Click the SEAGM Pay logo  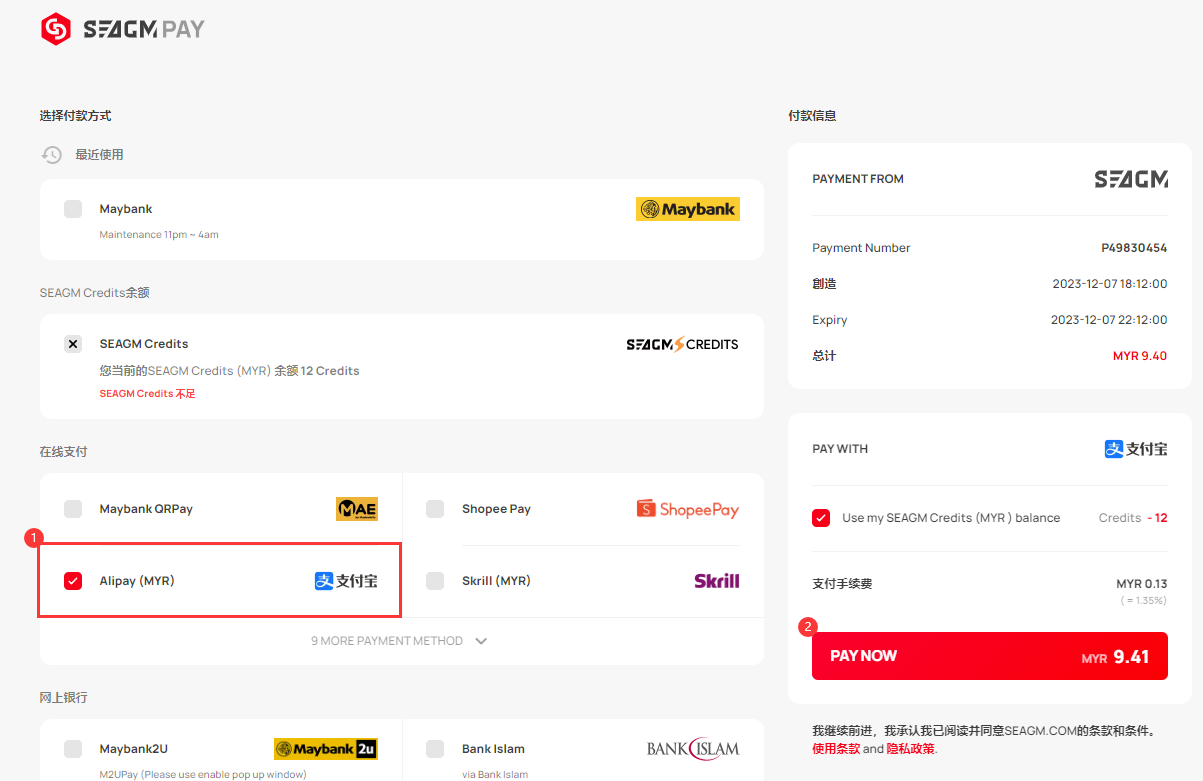[x=122, y=29]
